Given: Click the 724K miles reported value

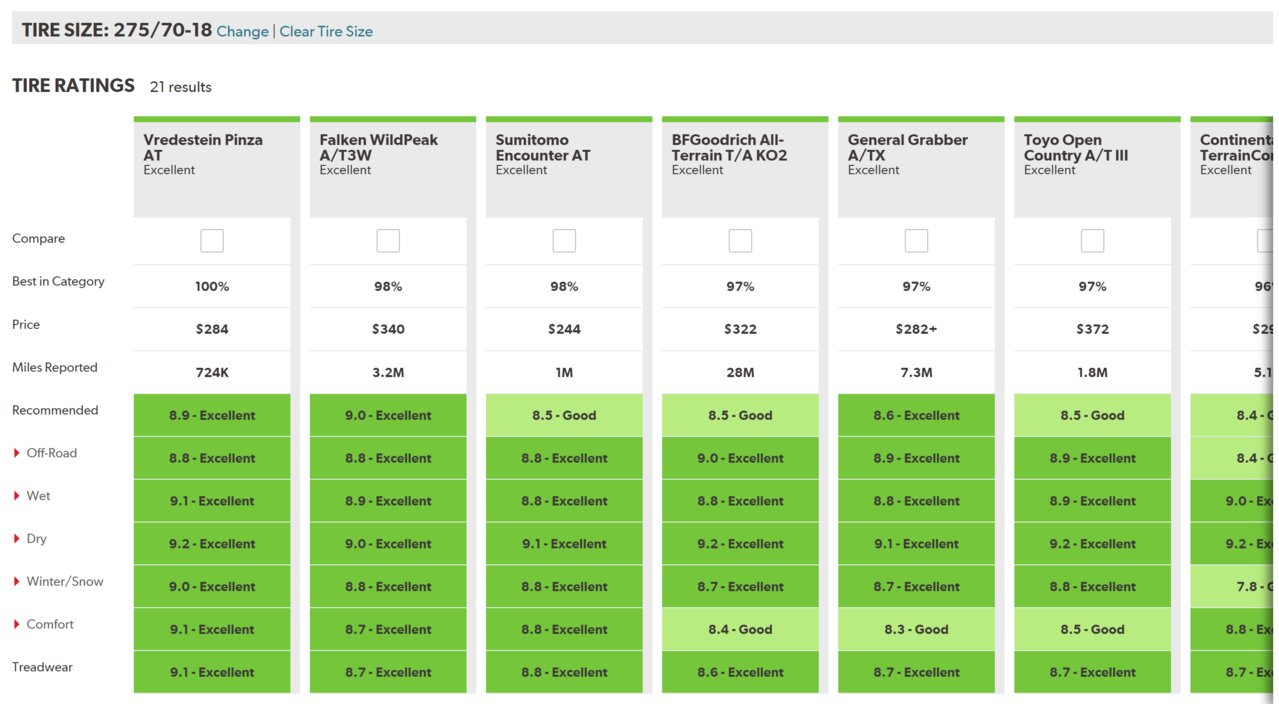Looking at the screenshot, I should pos(212,372).
